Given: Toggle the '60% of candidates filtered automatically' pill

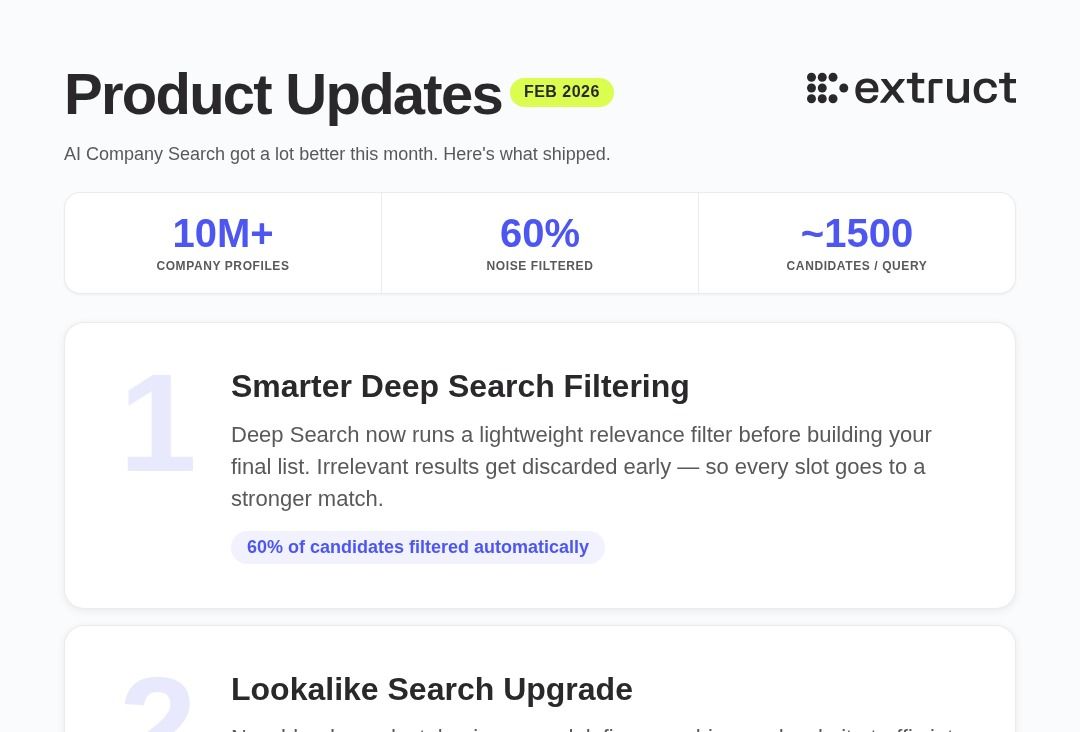Looking at the screenshot, I should 417,547.
